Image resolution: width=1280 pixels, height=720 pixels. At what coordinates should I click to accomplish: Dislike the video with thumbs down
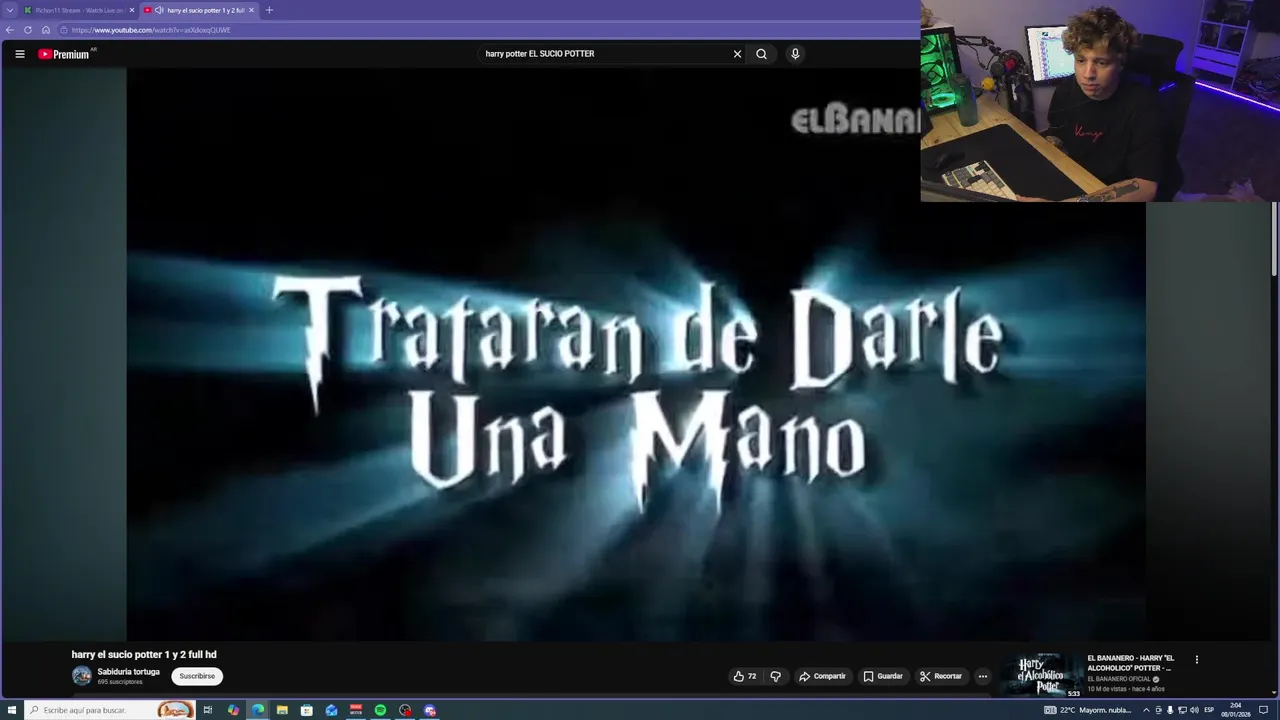[x=775, y=676]
